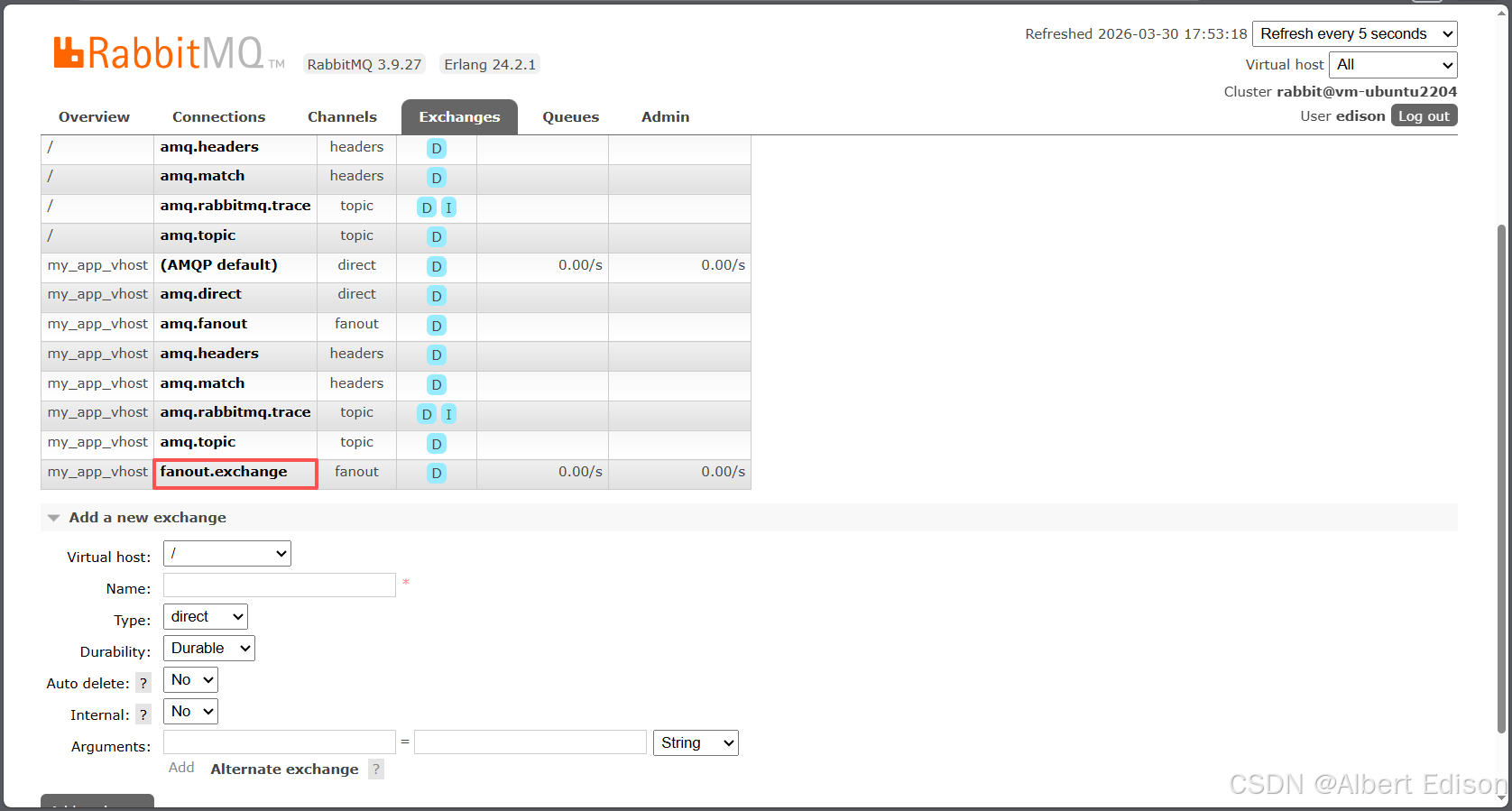Image resolution: width=1512 pixels, height=811 pixels.
Task: Open the Auto delete help question mark
Action: [x=143, y=683]
